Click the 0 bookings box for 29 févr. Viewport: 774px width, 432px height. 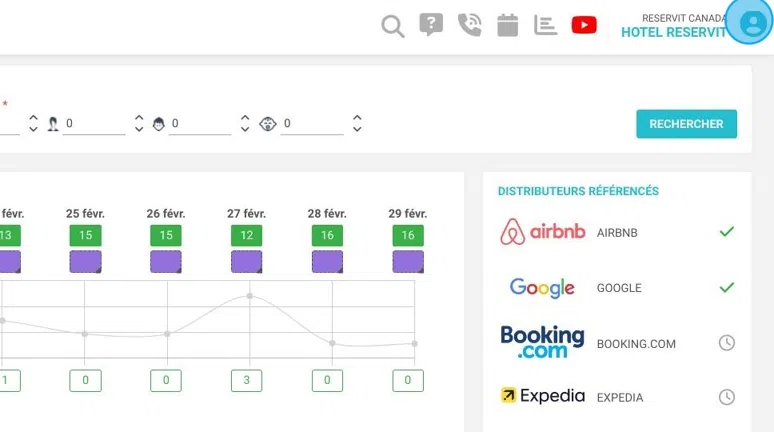(x=408, y=380)
